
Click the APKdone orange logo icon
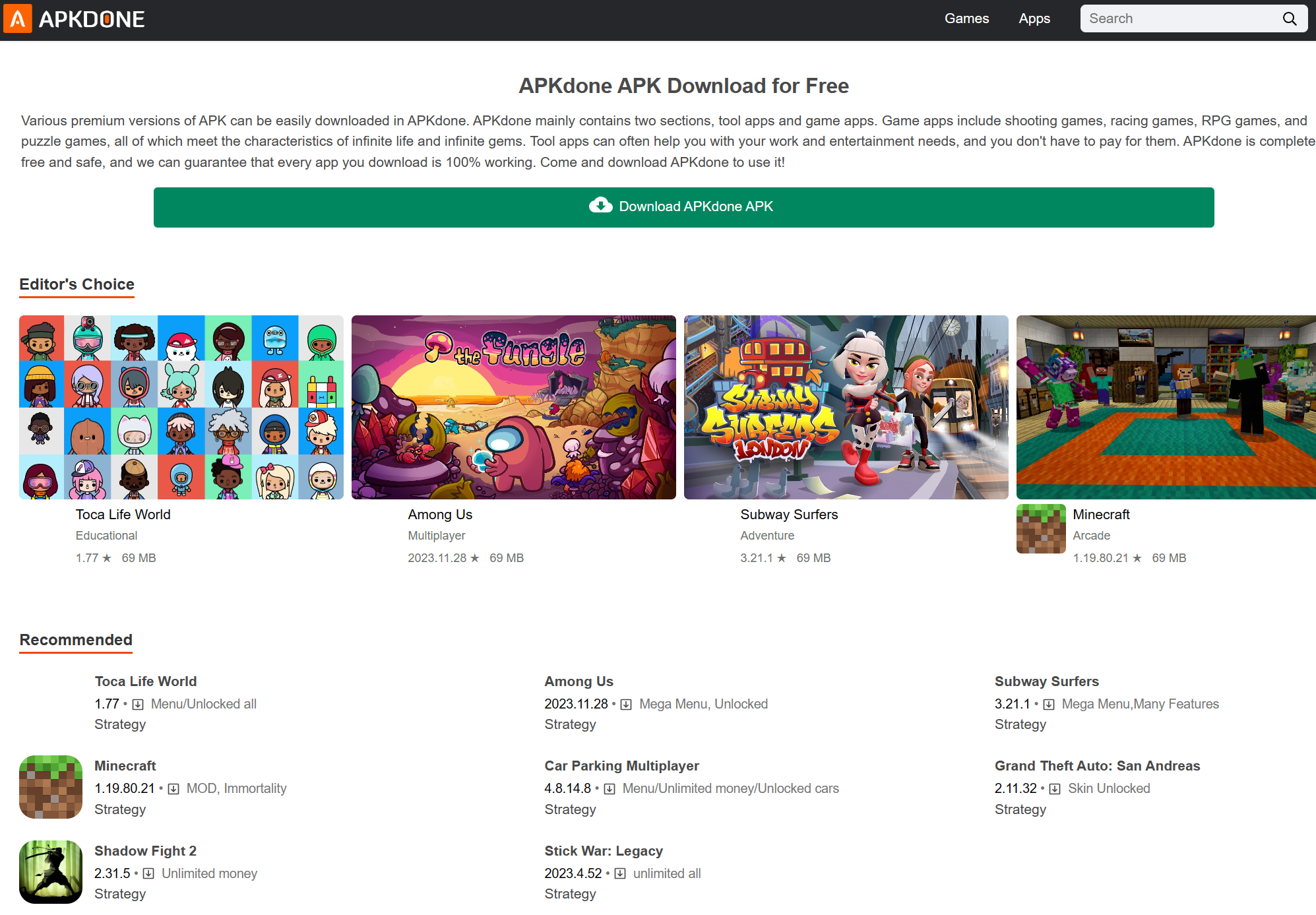18,19
